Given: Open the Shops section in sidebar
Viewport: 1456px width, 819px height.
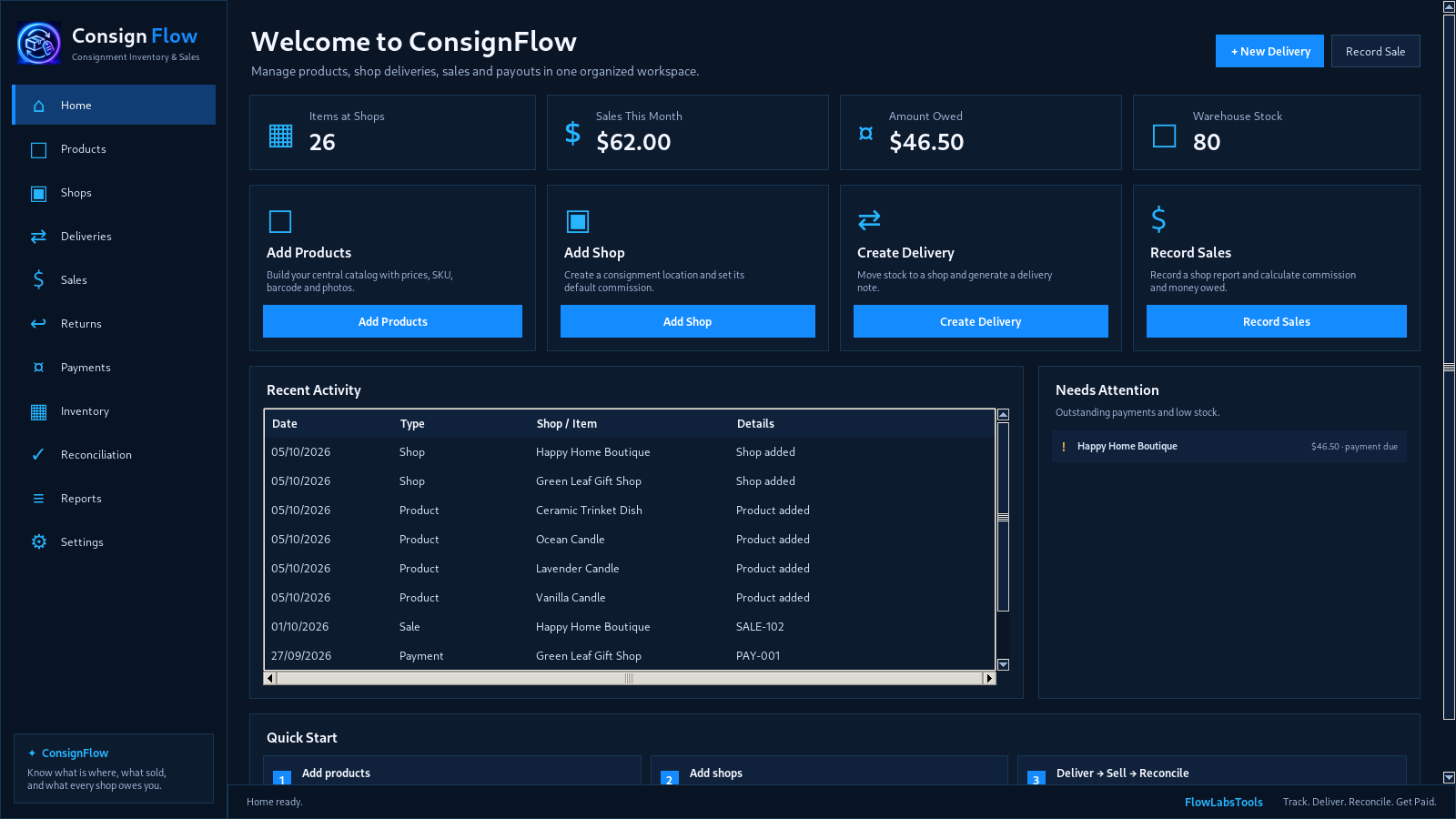Looking at the screenshot, I should [x=114, y=193].
